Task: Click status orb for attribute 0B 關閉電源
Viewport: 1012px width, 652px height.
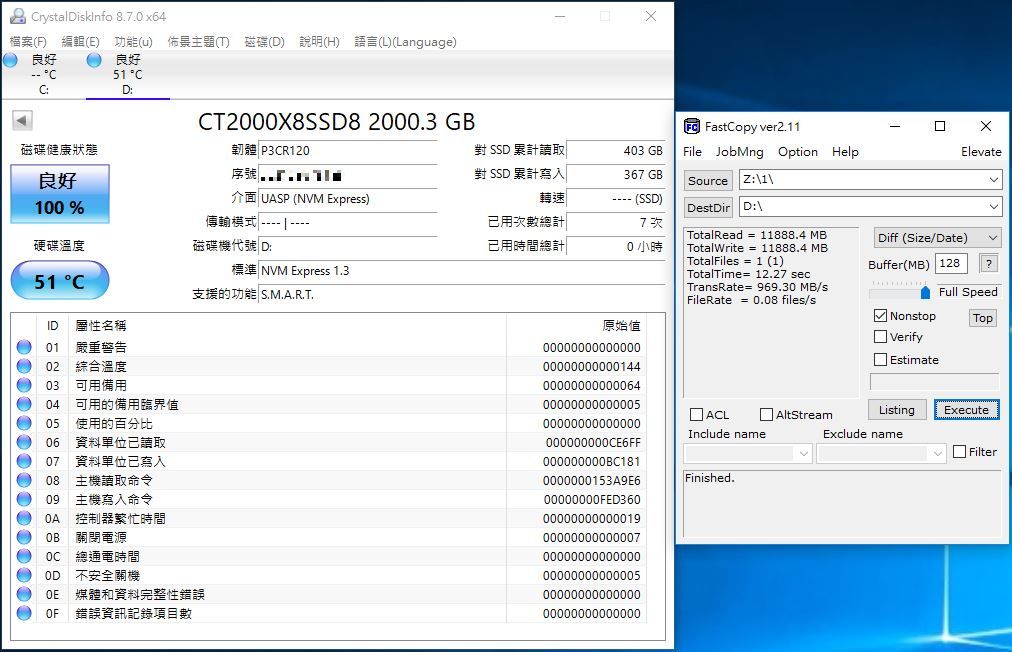Action: pyautogui.click(x=24, y=537)
